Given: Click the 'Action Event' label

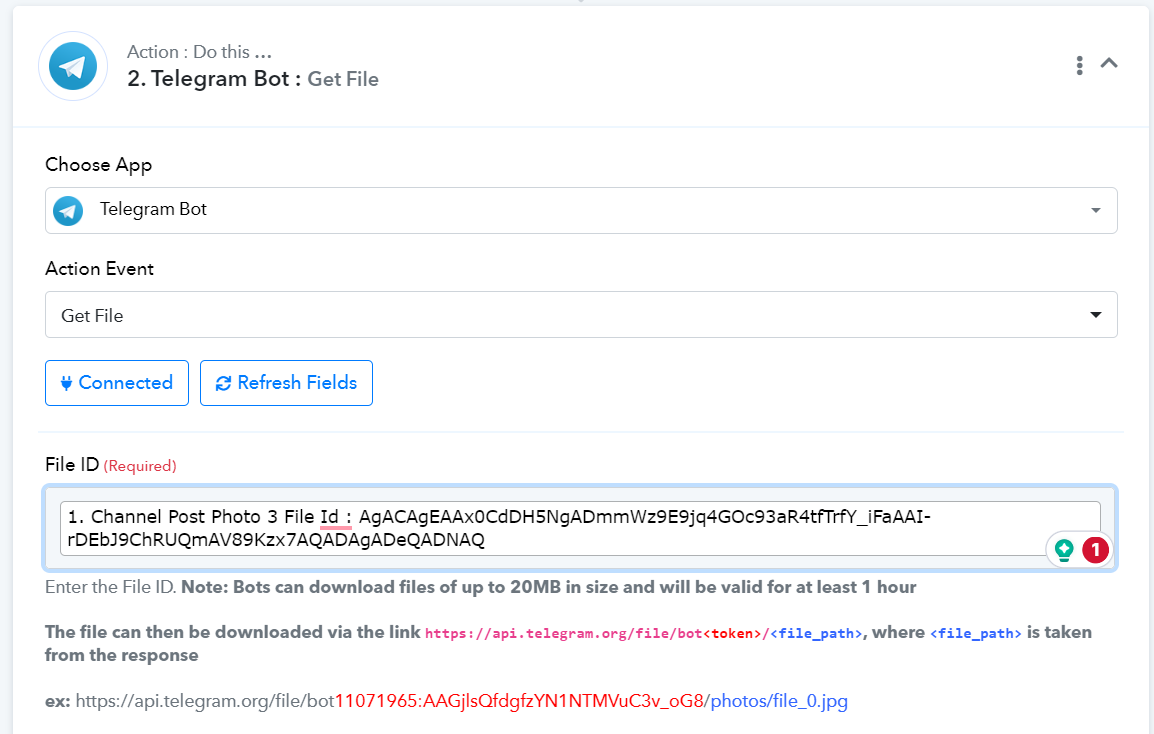Looking at the screenshot, I should pos(99,269).
